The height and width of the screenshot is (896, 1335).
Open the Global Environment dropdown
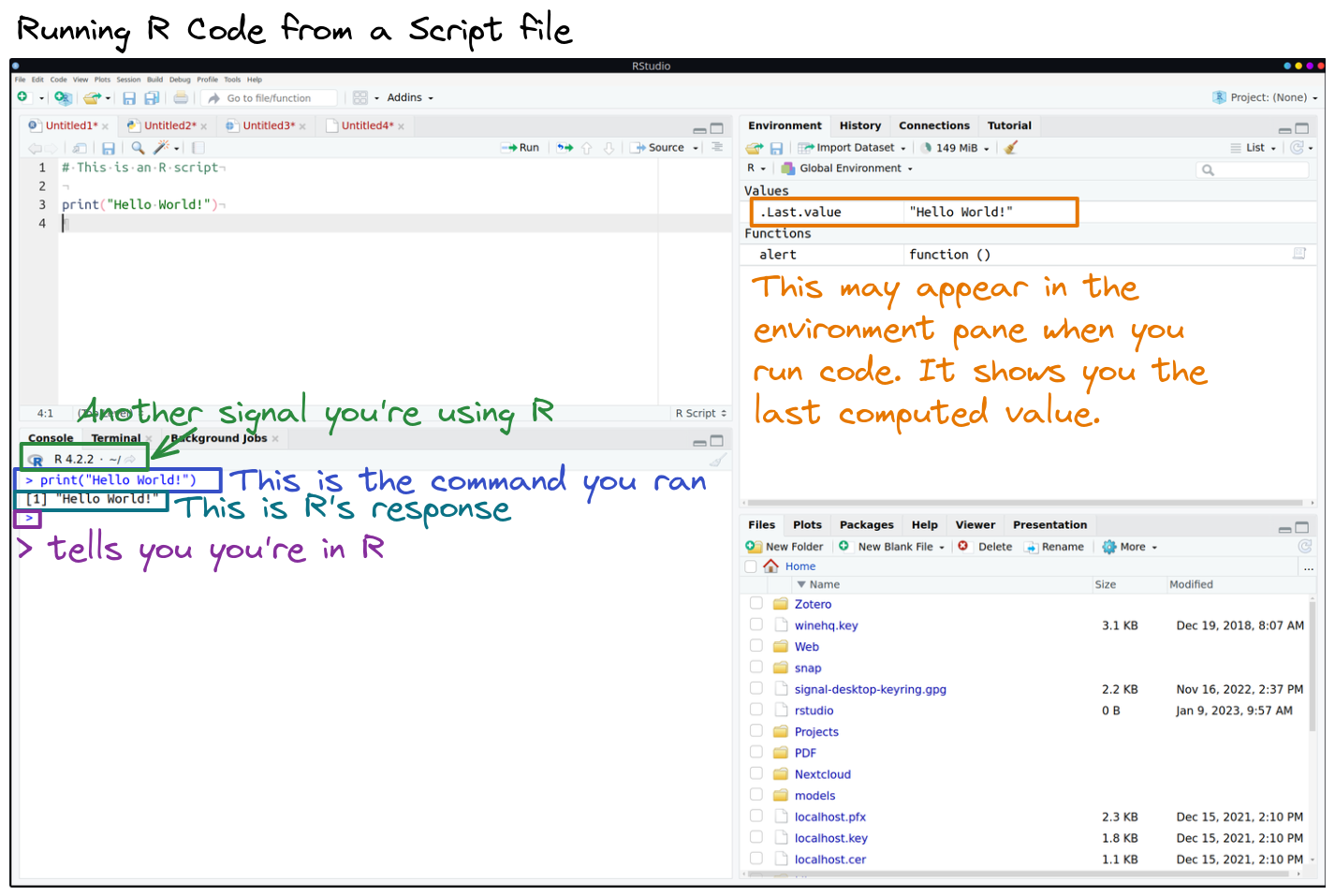[848, 169]
